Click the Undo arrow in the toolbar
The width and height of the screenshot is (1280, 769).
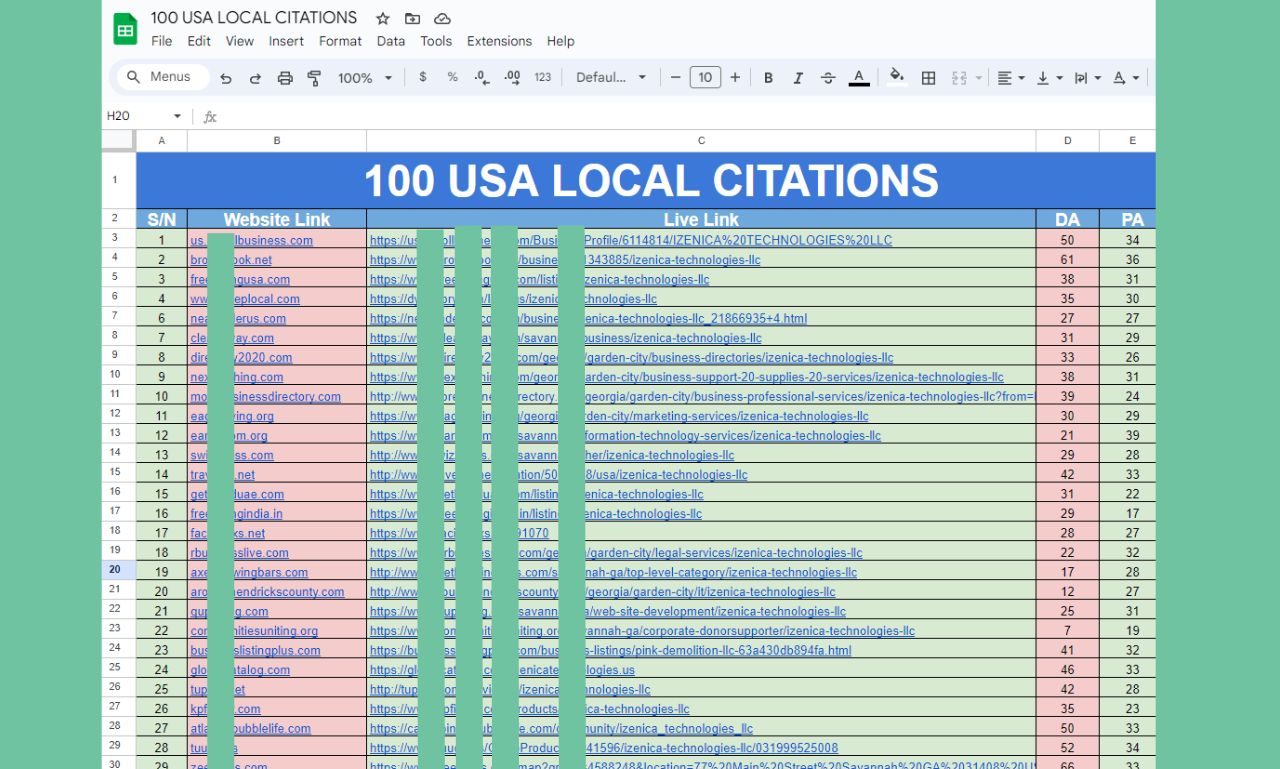(x=226, y=78)
